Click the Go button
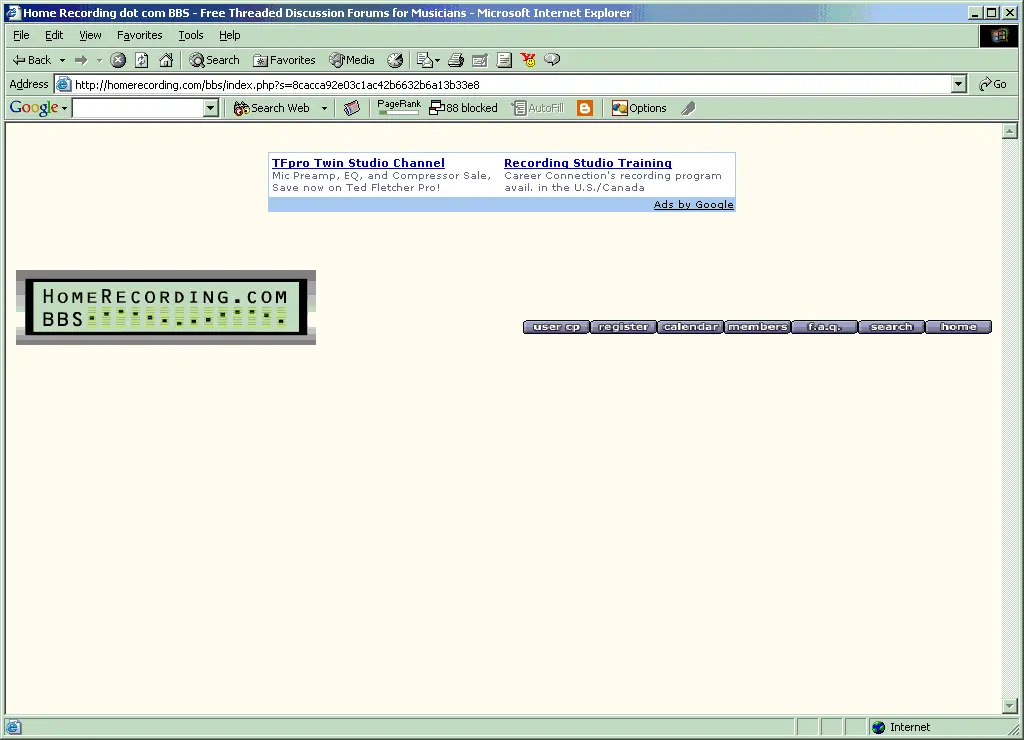The image size is (1024, 740). tap(993, 84)
